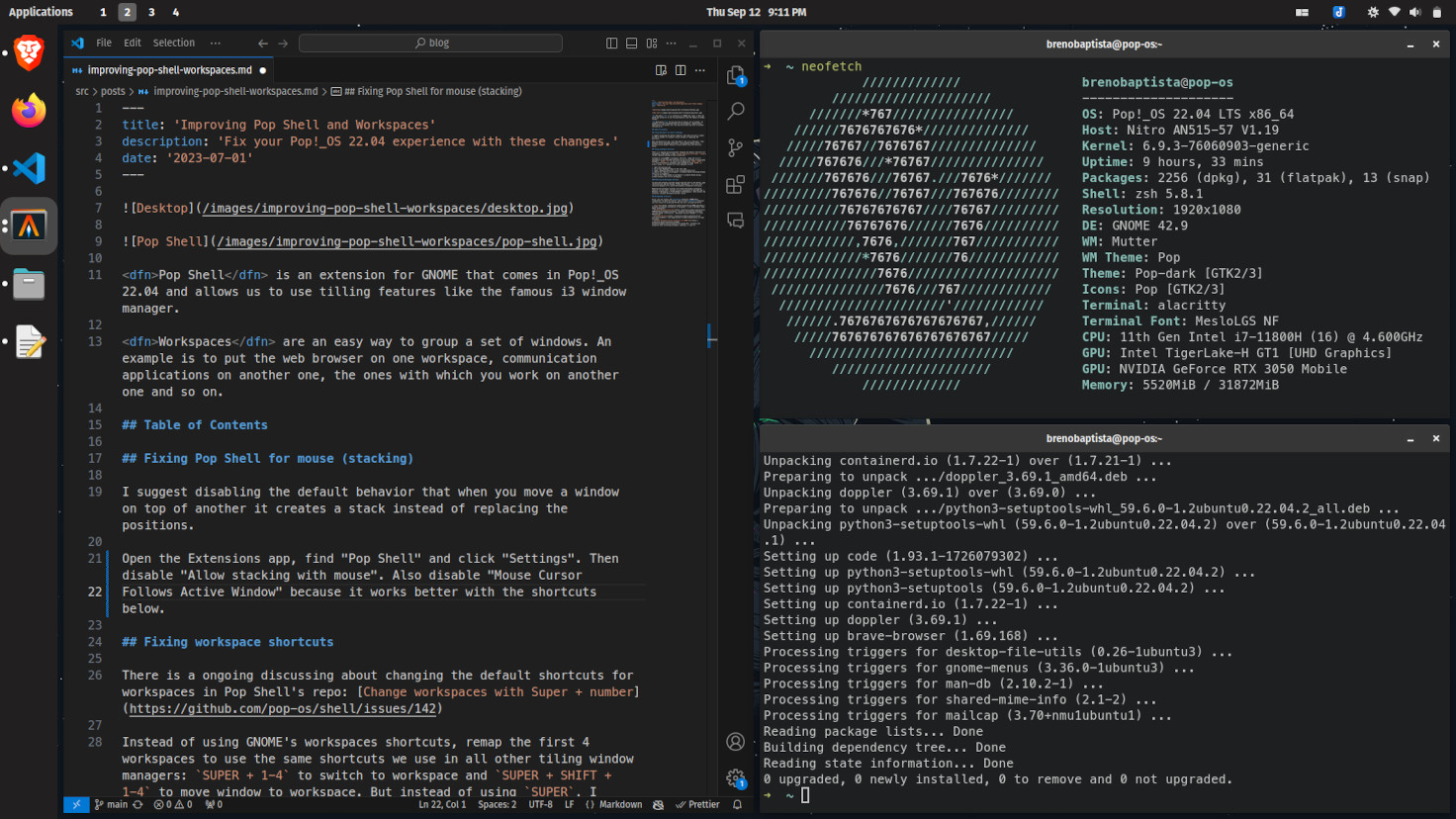The height and width of the screenshot is (819, 1456).
Task: Show problems via errors and warnings count
Action: click(x=173, y=805)
